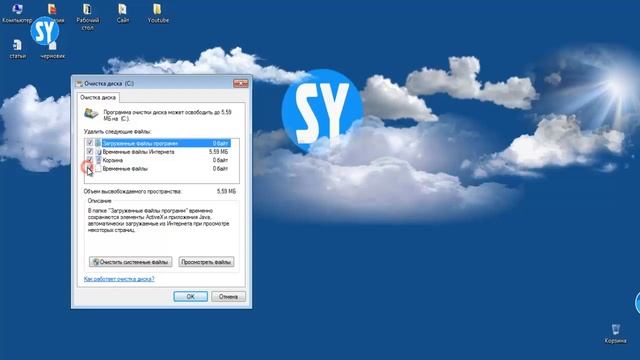Select the Временные файлы row text
The width and height of the screenshot is (640, 360).
click(x=125, y=169)
